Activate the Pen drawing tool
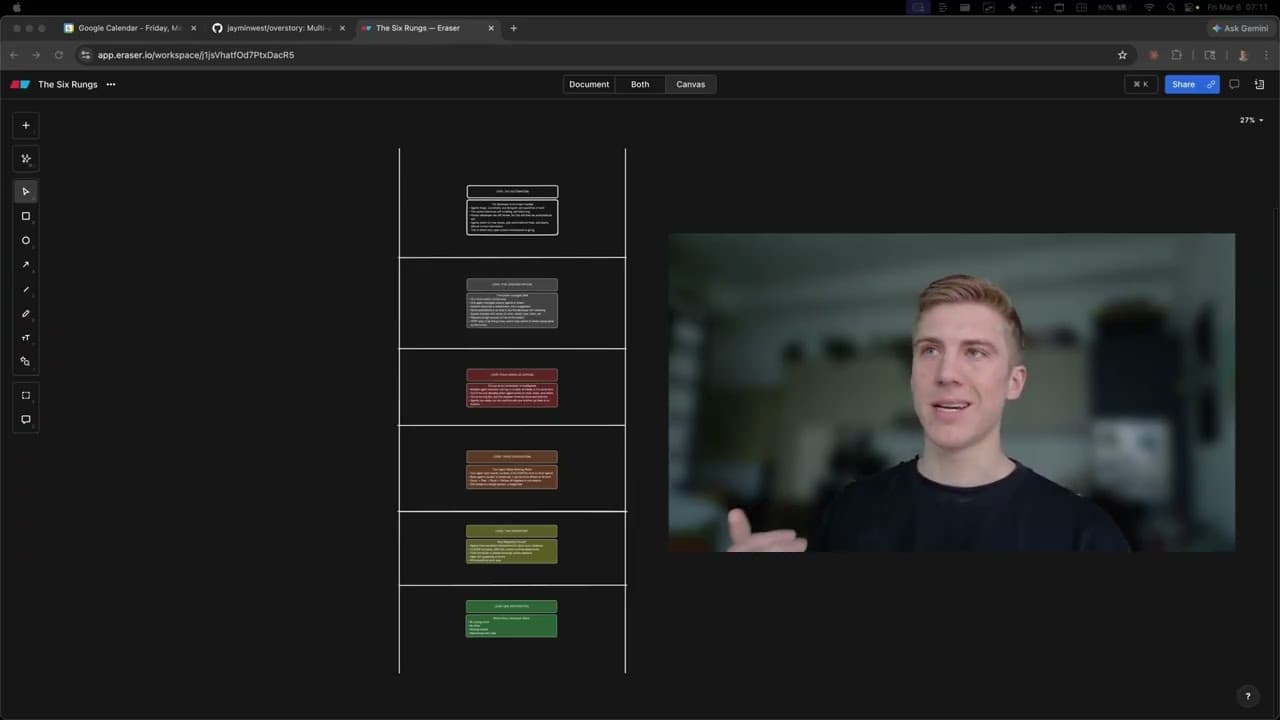1280x720 pixels. pos(26,314)
